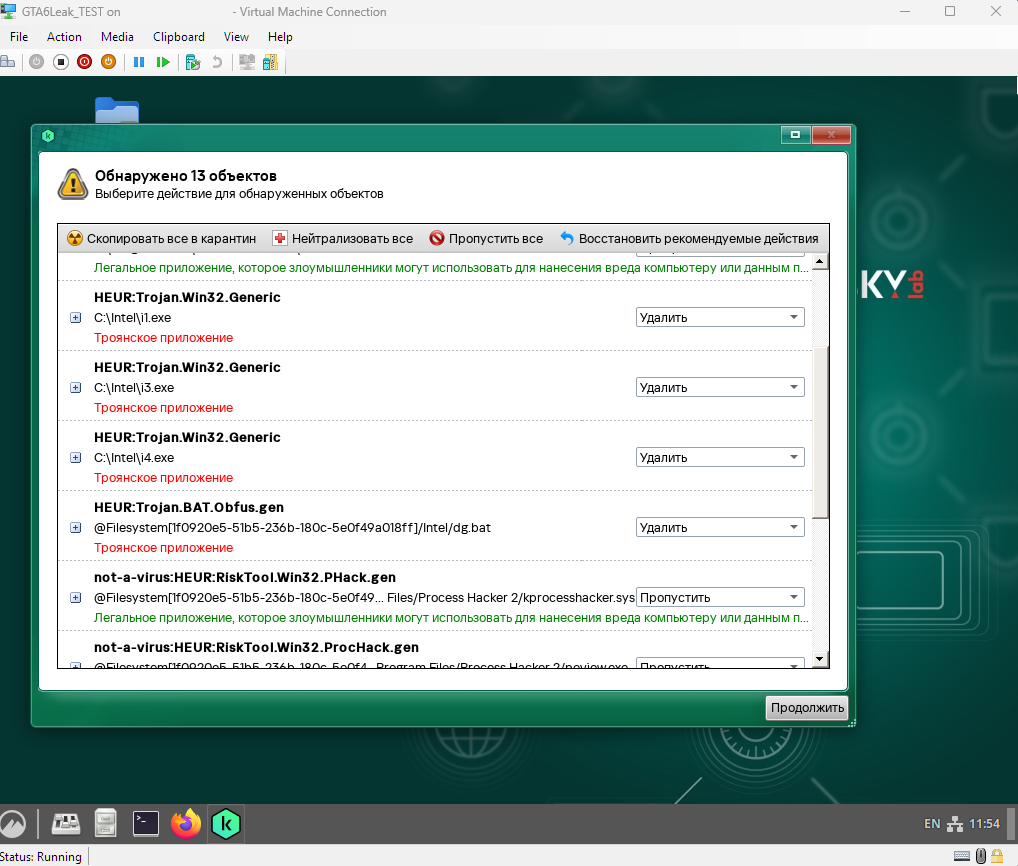Select the HEUR:Trojan.BAT.Obfus.gen heading
The height and width of the screenshot is (866, 1018).
tap(189, 507)
